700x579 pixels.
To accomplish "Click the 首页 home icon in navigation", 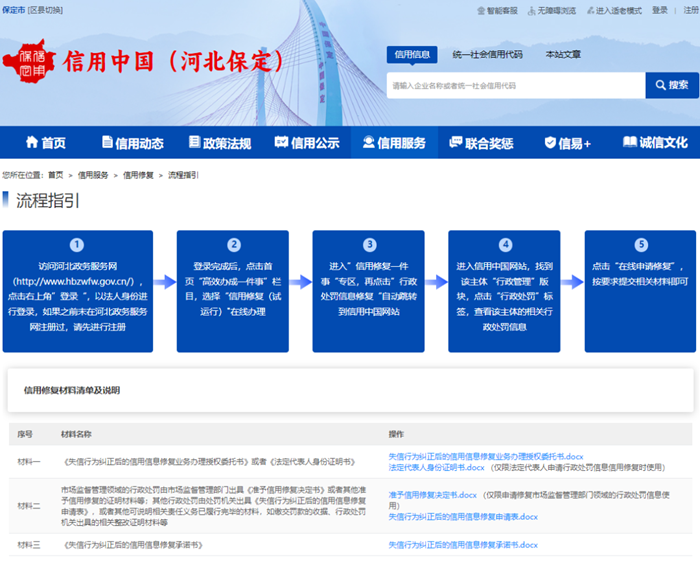I will point(31,143).
